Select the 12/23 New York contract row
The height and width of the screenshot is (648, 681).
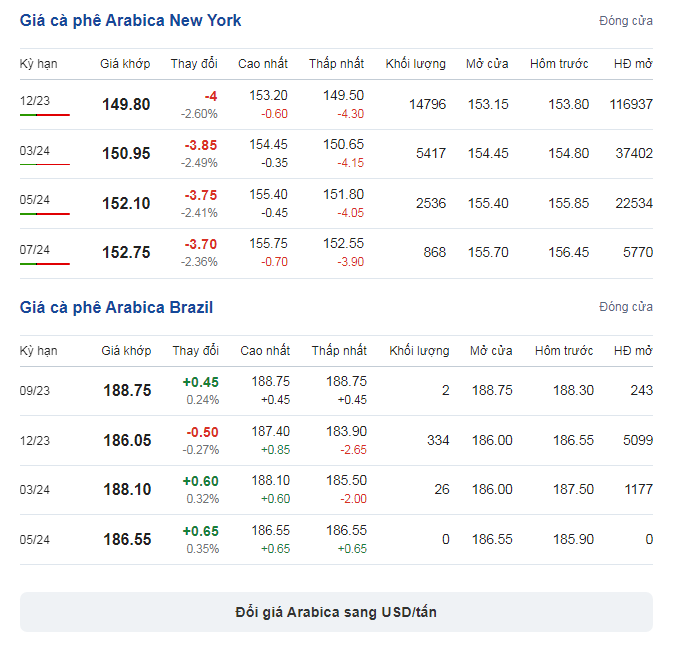pyautogui.click(x=336, y=104)
